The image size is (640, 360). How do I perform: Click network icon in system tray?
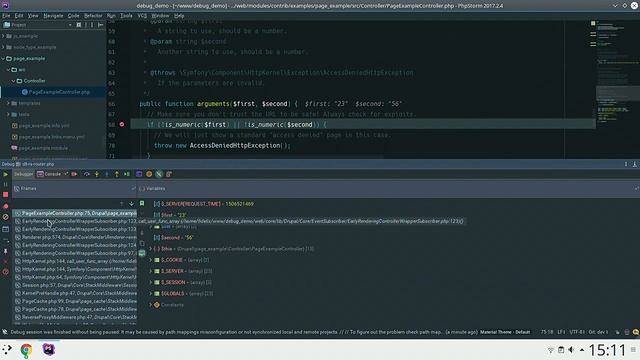pos(550,350)
